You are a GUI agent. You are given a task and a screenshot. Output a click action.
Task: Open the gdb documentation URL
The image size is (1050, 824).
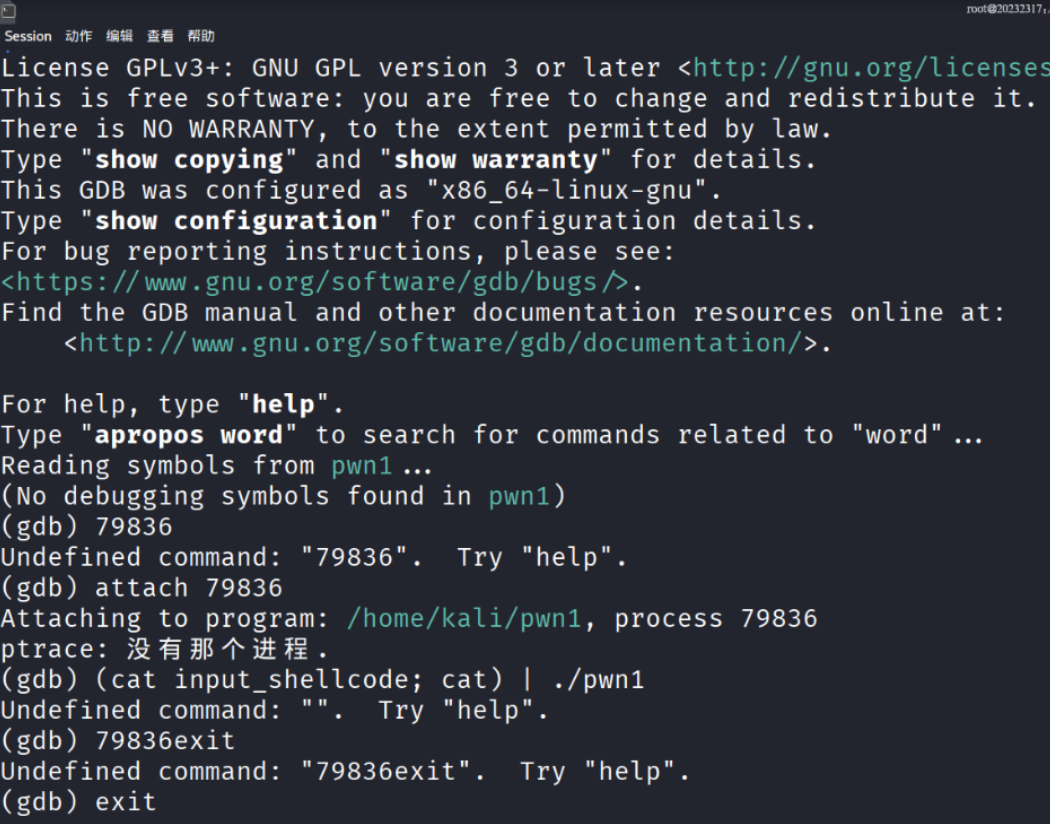[441, 343]
